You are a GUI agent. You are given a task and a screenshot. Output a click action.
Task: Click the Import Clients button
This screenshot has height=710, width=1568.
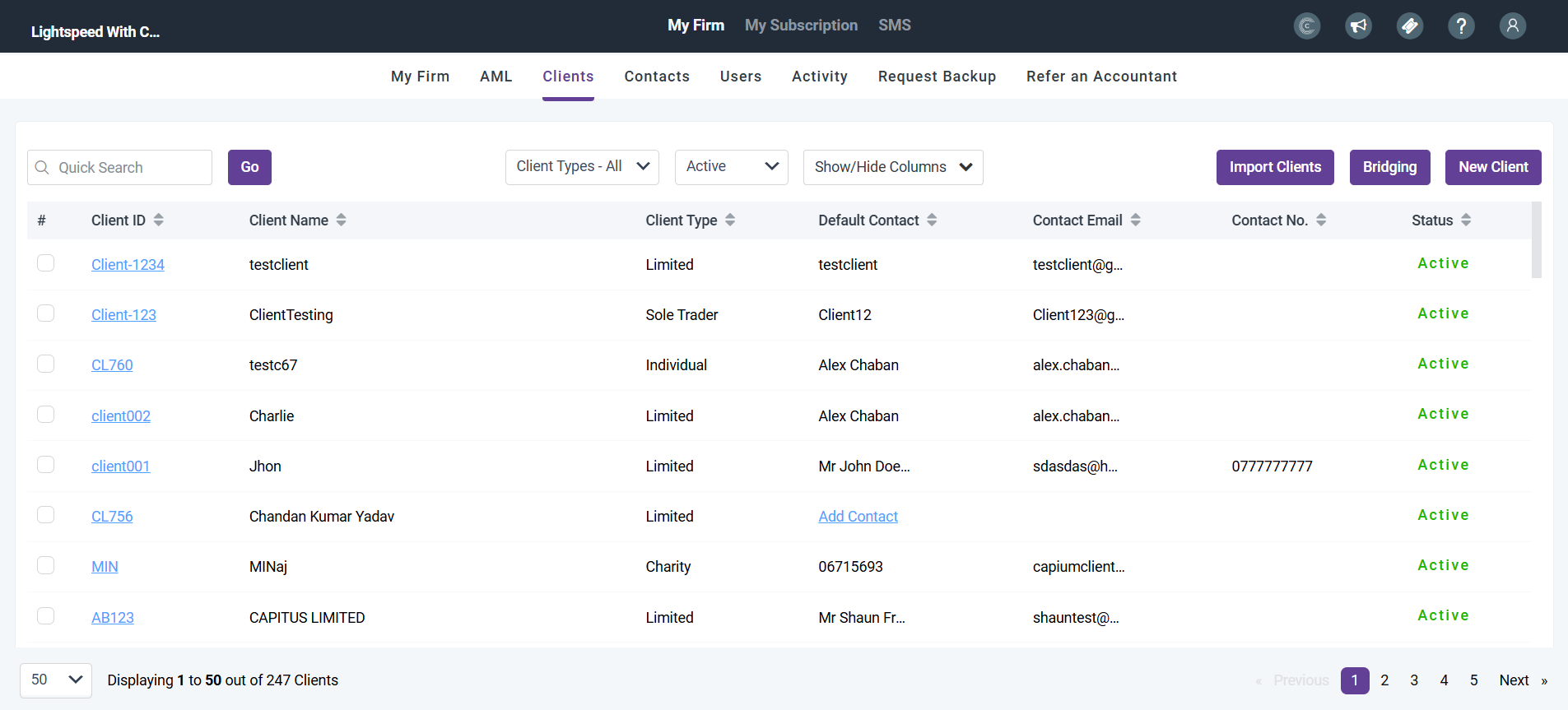pos(1275,167)
